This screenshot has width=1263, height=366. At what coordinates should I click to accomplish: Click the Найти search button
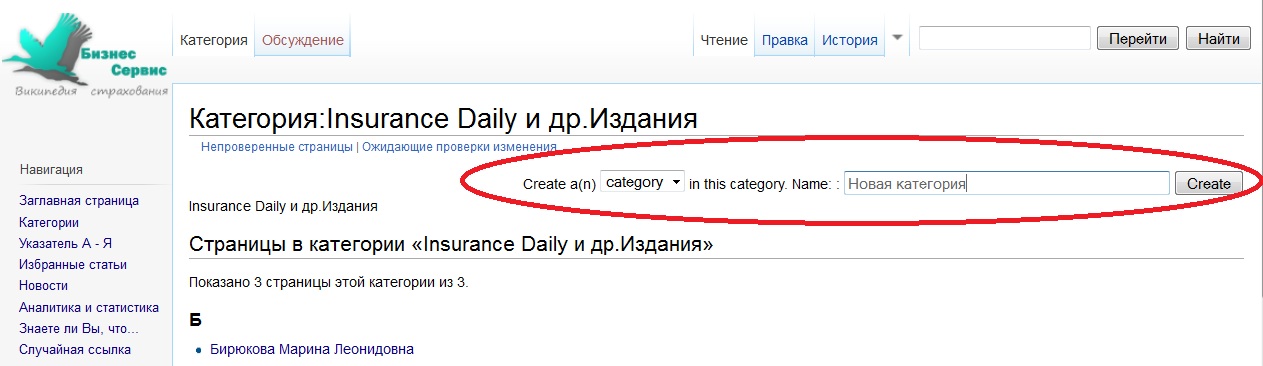1218,38
